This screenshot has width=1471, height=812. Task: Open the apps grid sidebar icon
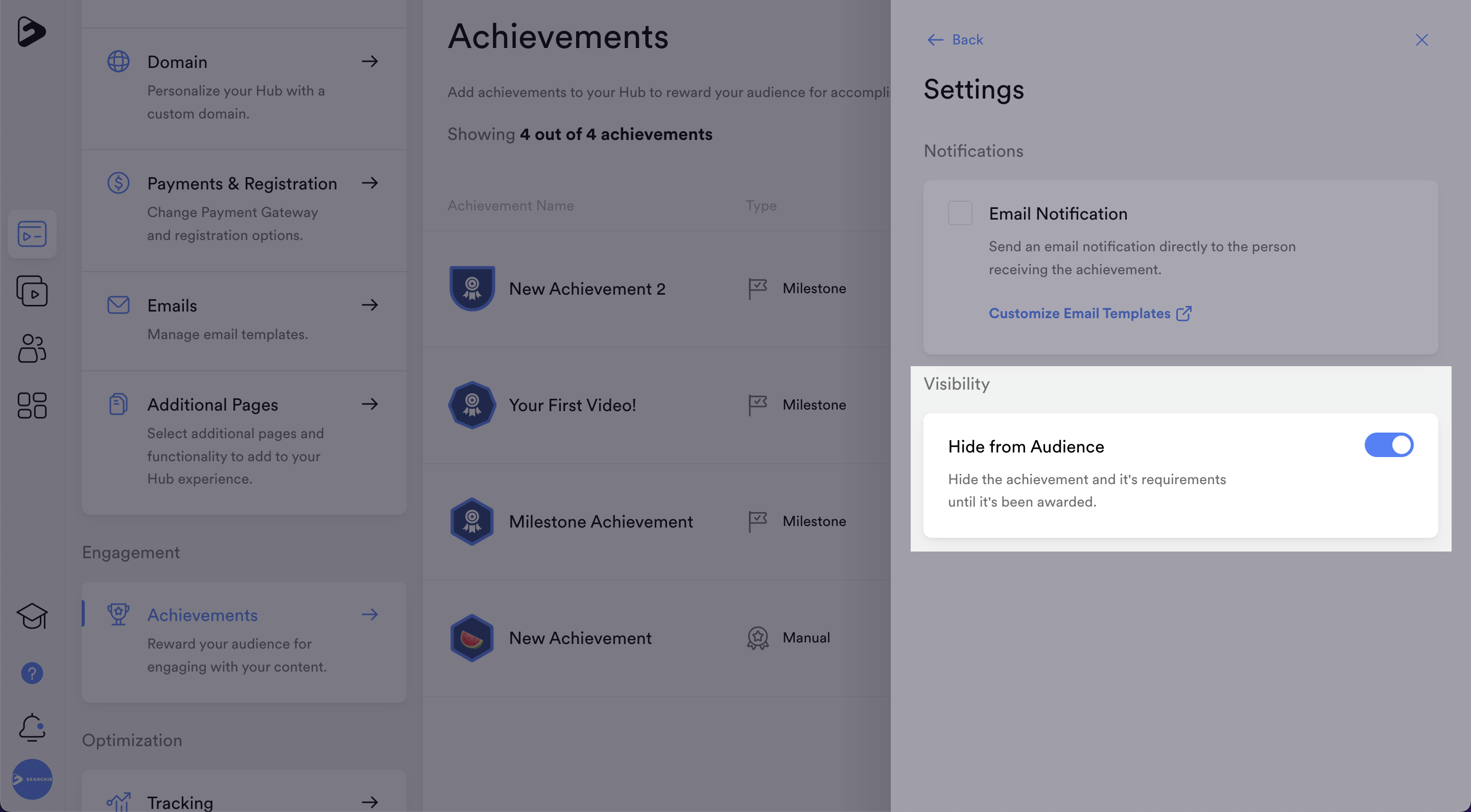(x=32, y=405)
